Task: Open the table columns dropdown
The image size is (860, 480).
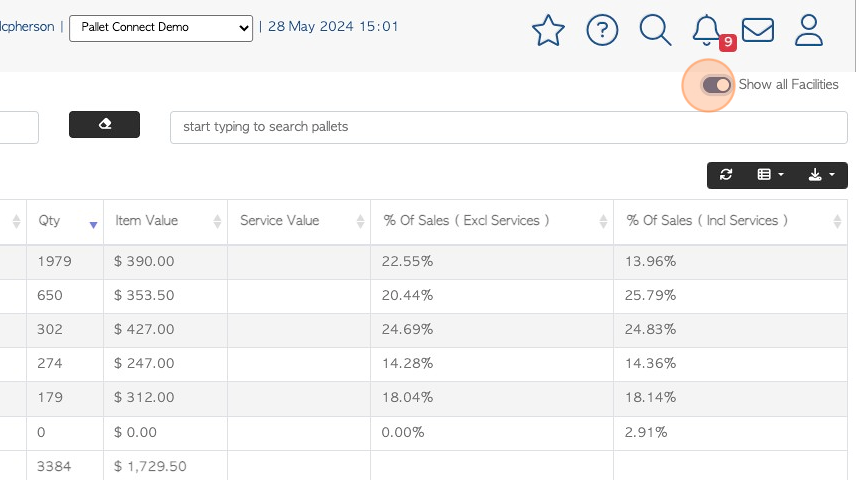Action: click(x=770, y=174)
